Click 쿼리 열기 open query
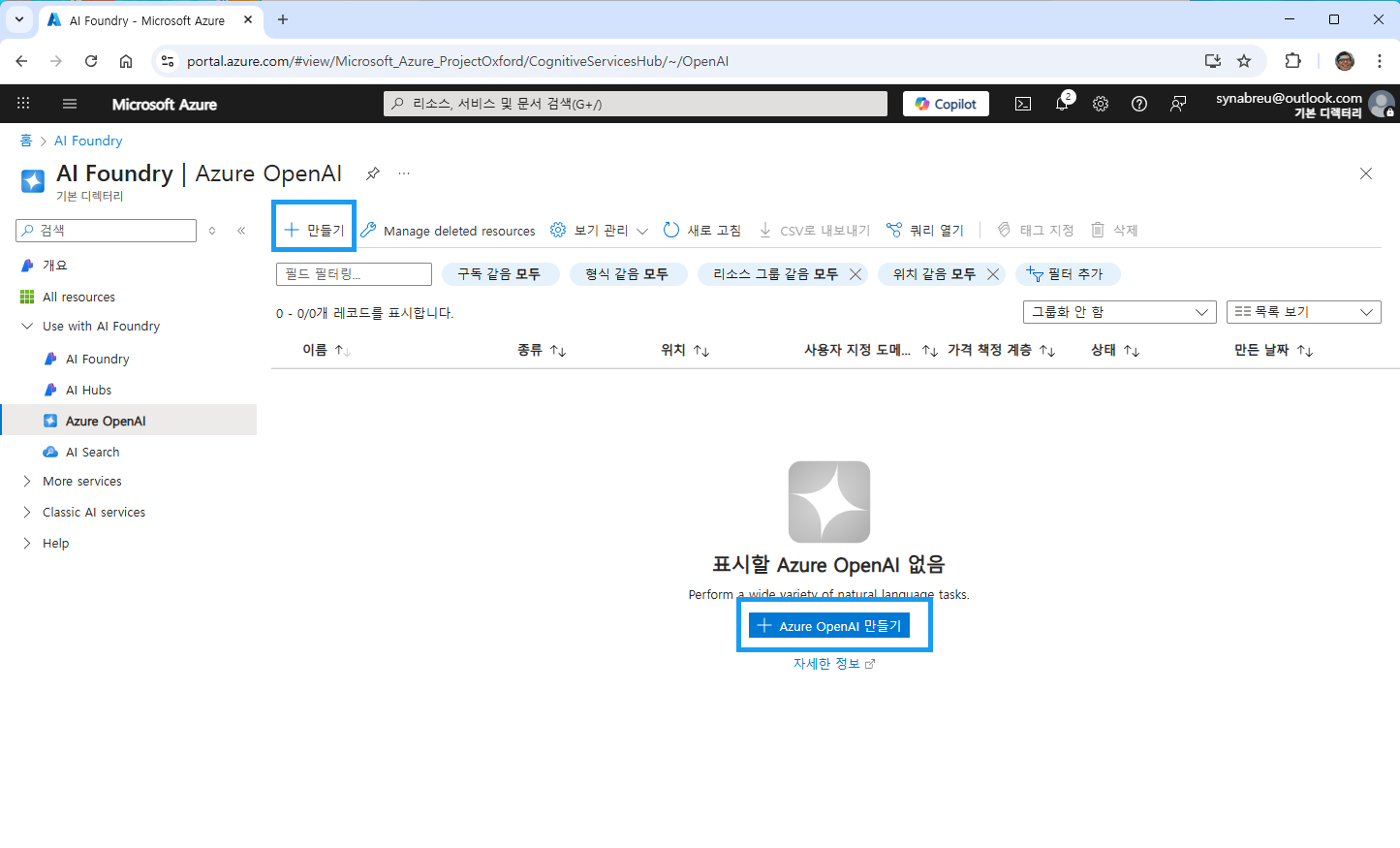1400x848 pixels. (925, 230)
